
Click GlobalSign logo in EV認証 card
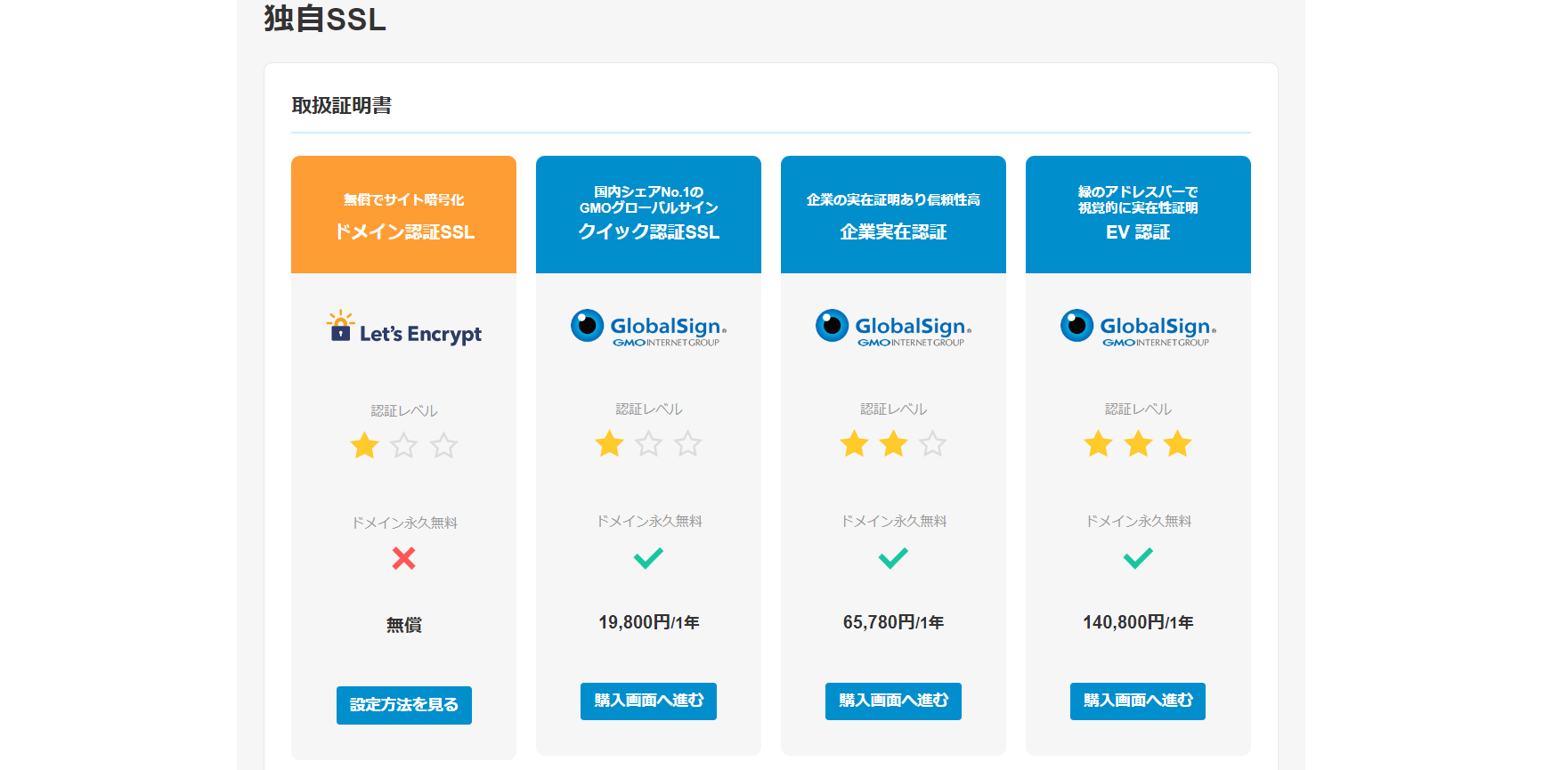(1138, 328)
